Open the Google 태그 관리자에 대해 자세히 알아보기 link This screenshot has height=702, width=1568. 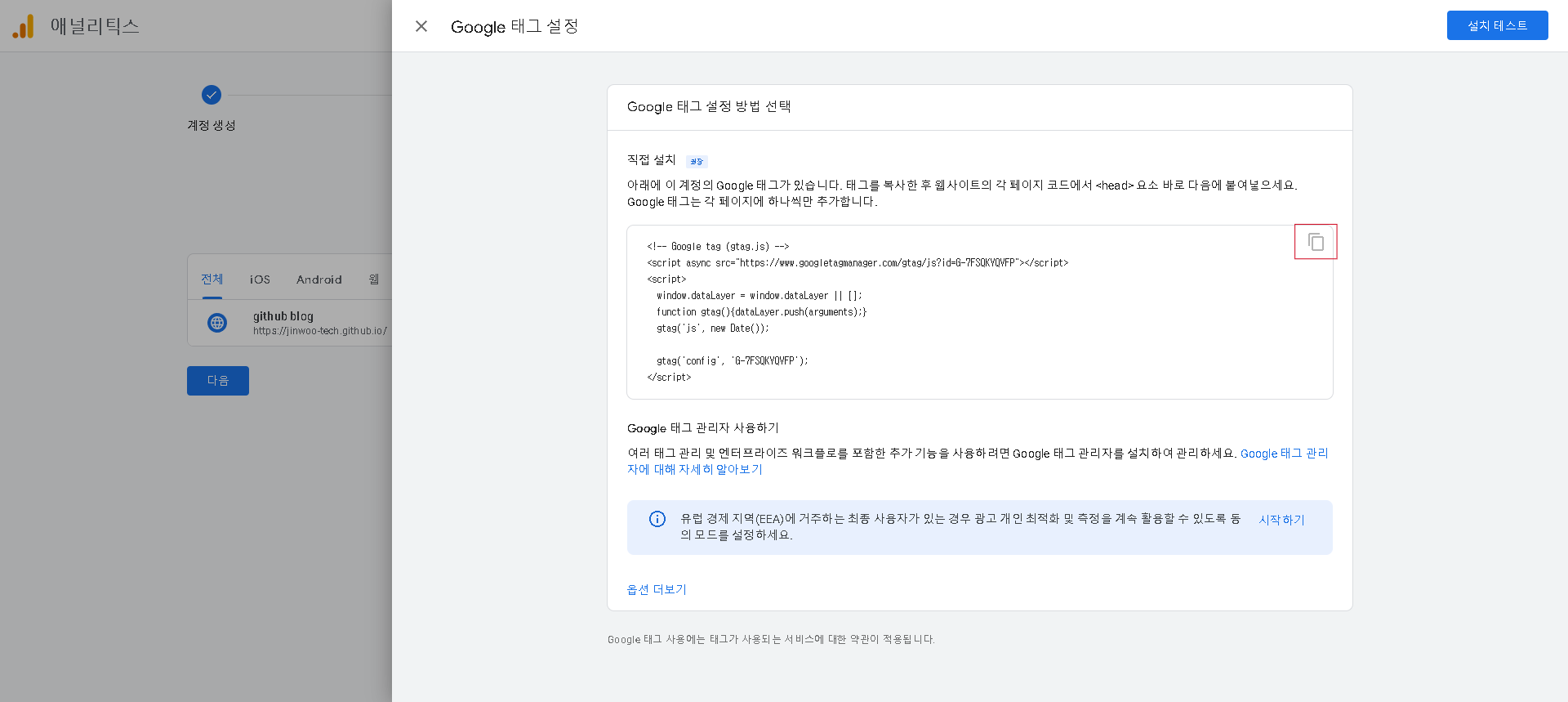[x=978, y=461]
